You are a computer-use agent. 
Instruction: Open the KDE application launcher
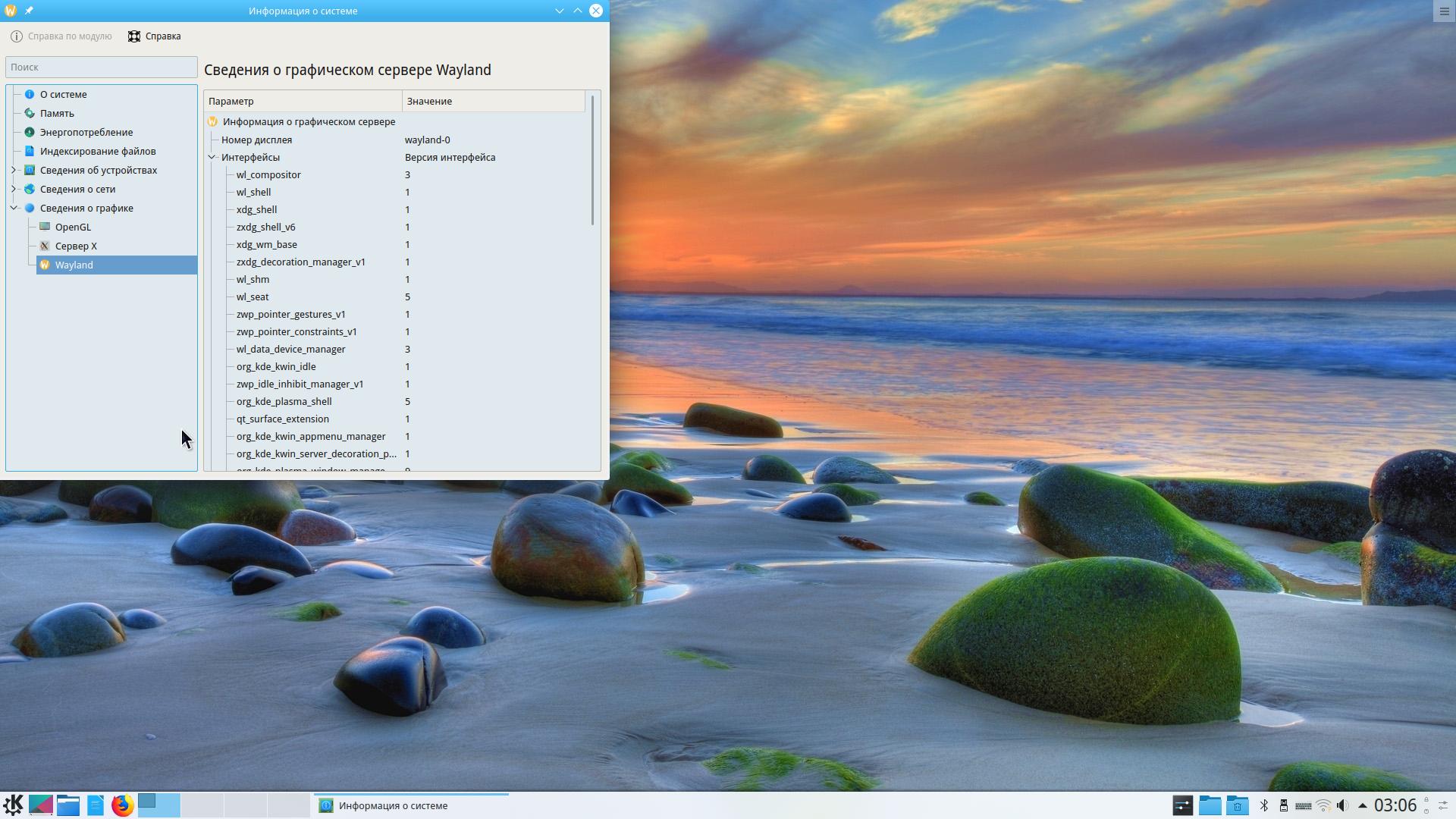point(13,805)
